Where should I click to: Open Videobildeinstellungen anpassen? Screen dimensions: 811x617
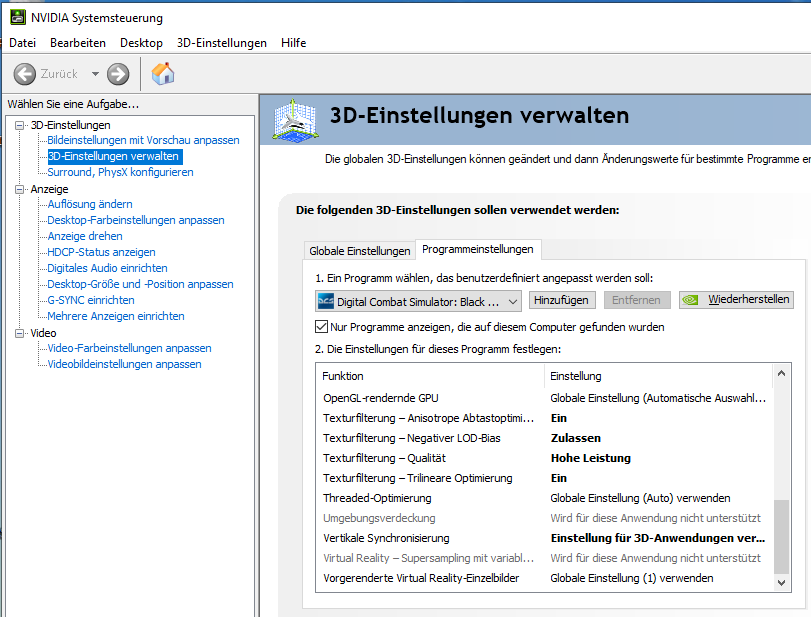(125, 365)
